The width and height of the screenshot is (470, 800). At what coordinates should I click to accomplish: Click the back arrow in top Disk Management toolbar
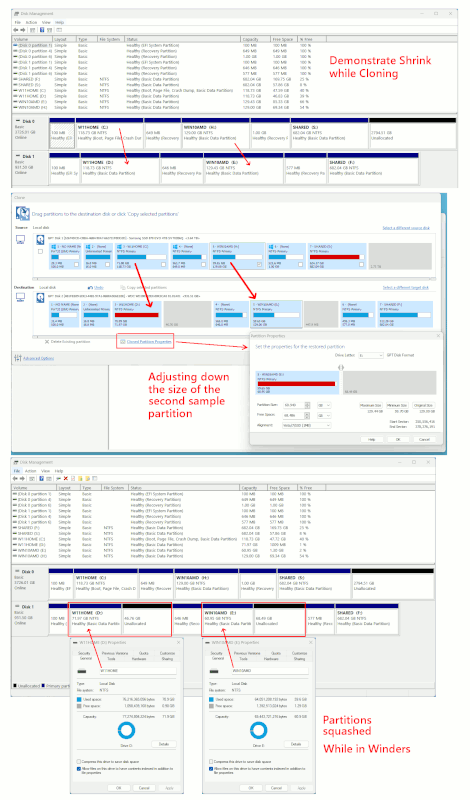point(15,30)
